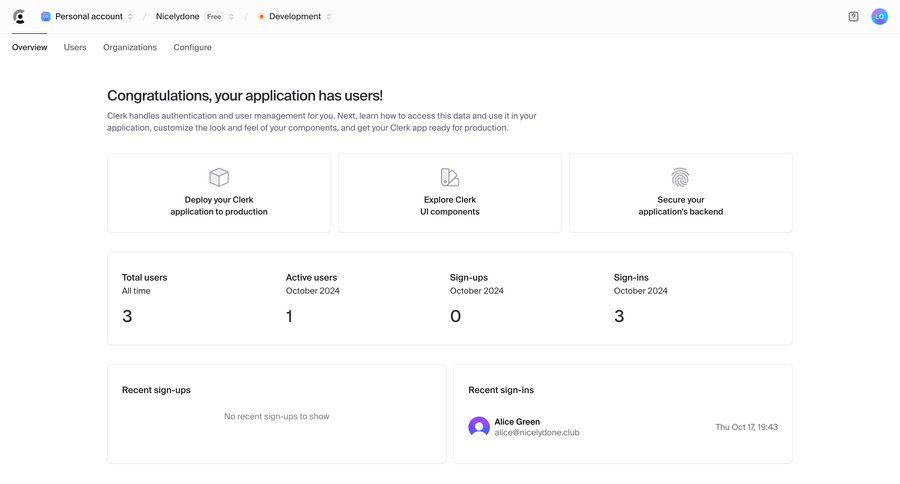The width and height of the screenshot is (900, 484).
Task: Click the October 2024 label under Active users
Action: pos(312,291)
